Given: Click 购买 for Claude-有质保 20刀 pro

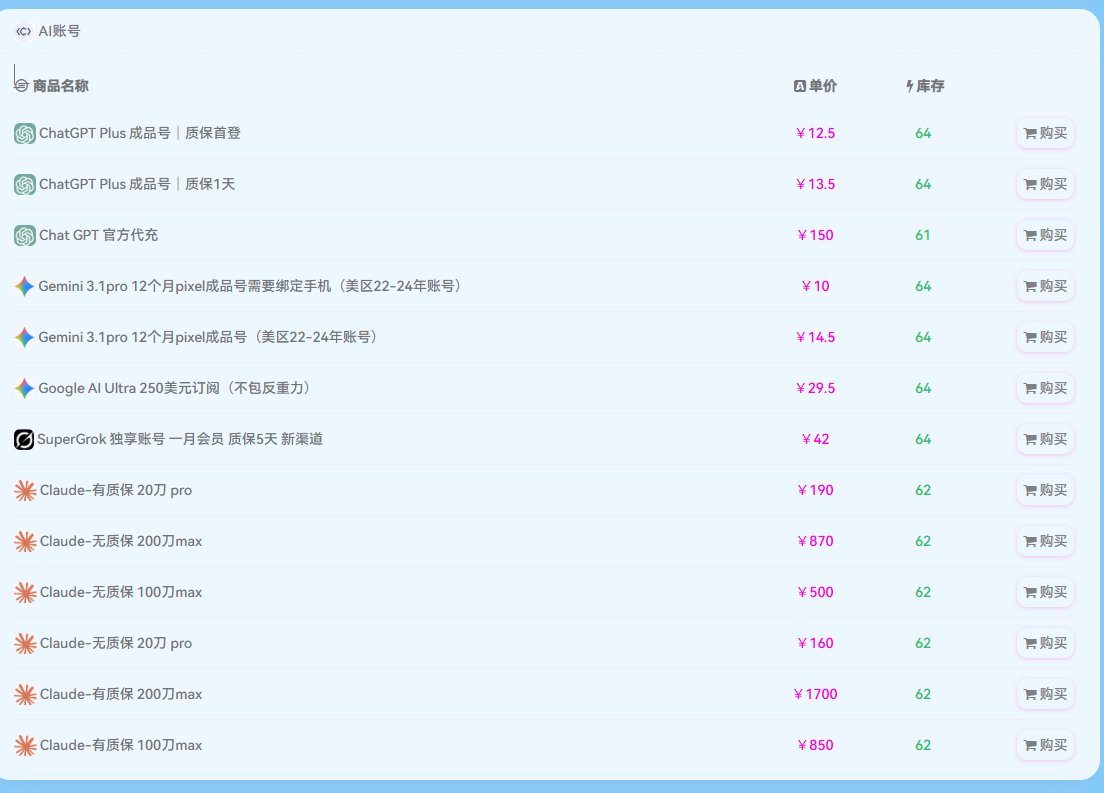Looking at the screenshot, I should click(1045, 490).
